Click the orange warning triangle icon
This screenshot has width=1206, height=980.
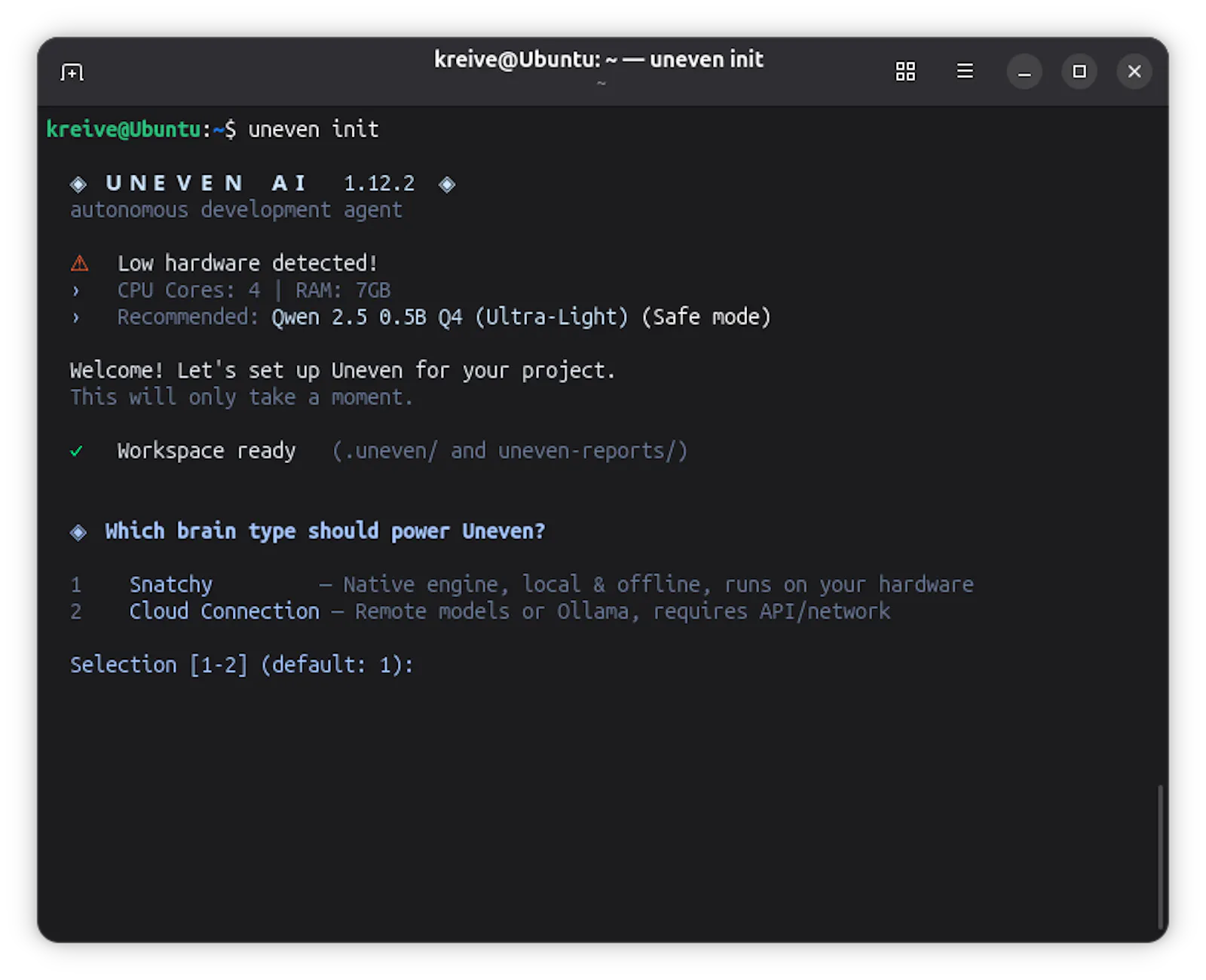(79, 263)
